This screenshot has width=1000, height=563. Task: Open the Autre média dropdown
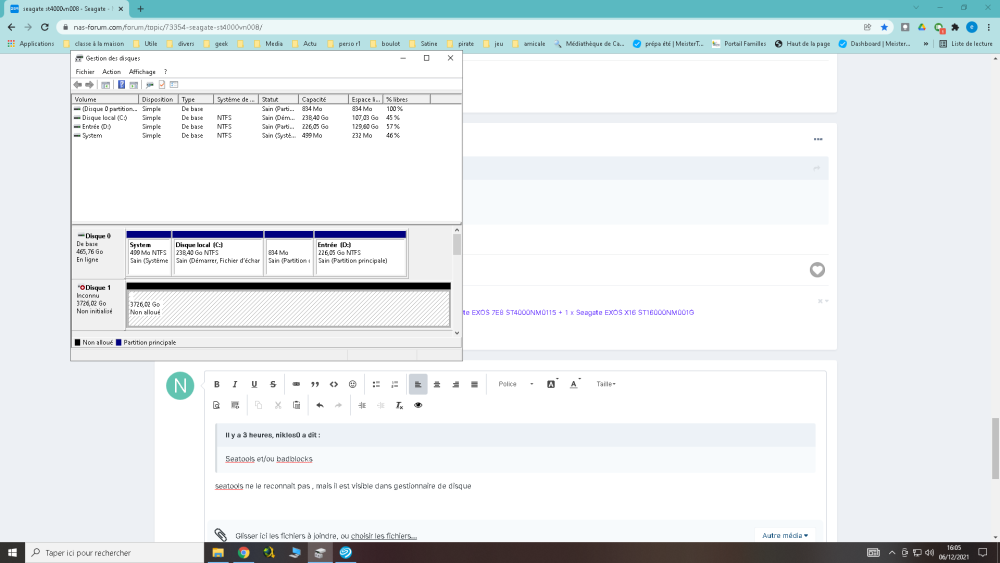(x=785, y=536)
